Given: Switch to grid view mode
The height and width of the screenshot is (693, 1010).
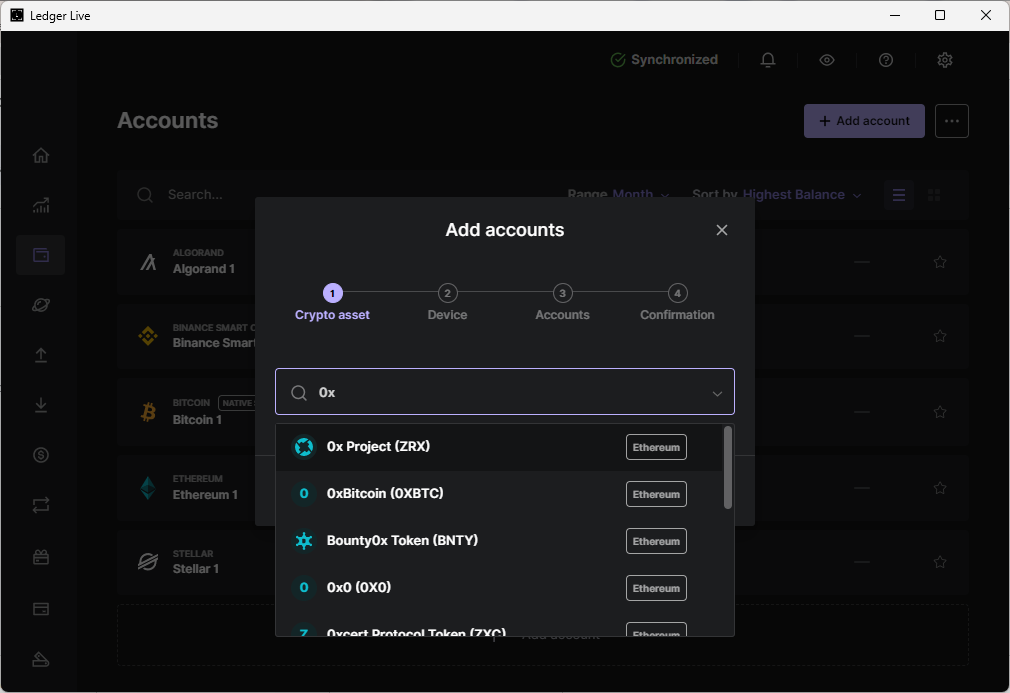Looking at the screenshot, I should (x=934, y=195).
